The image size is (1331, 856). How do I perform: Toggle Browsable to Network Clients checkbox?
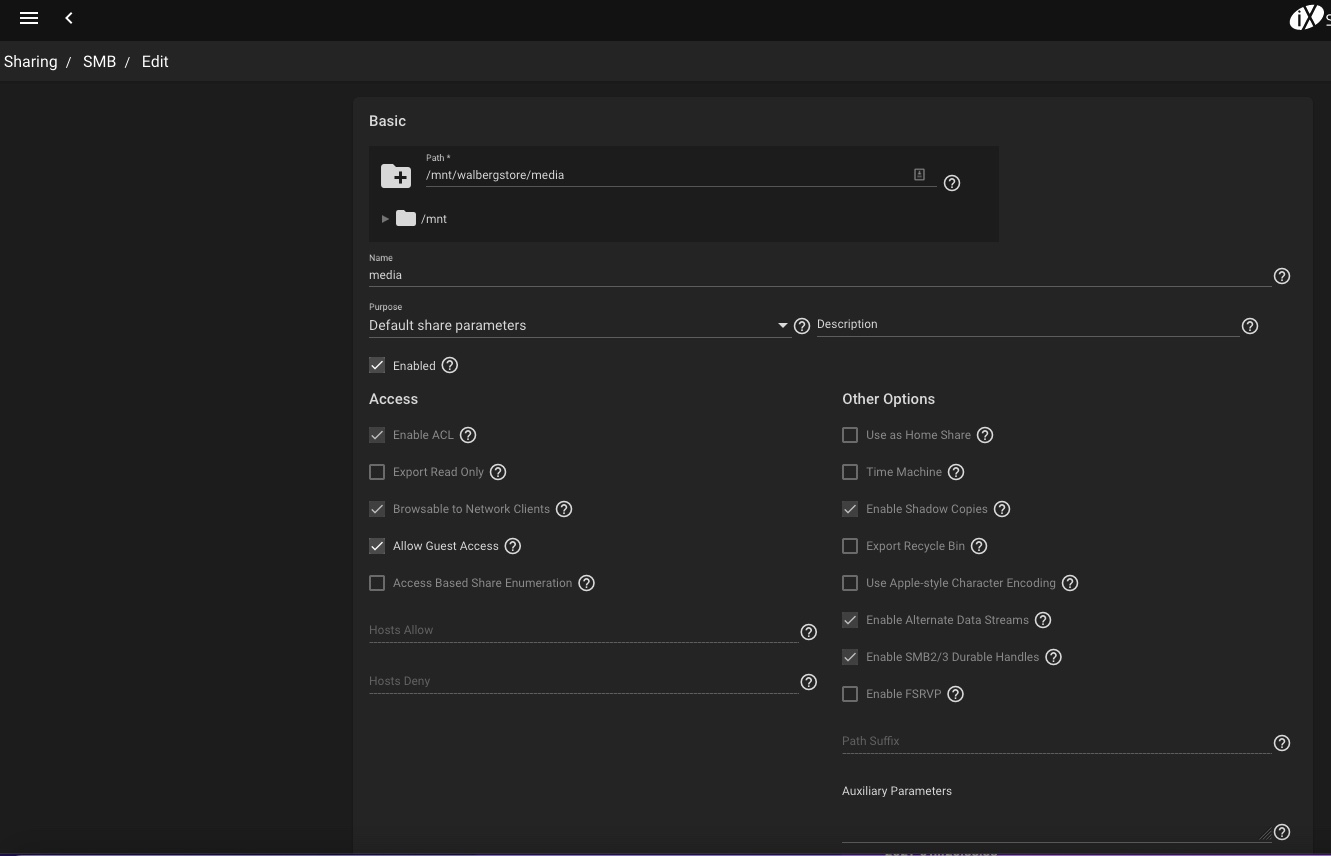[x=377, y=509]
